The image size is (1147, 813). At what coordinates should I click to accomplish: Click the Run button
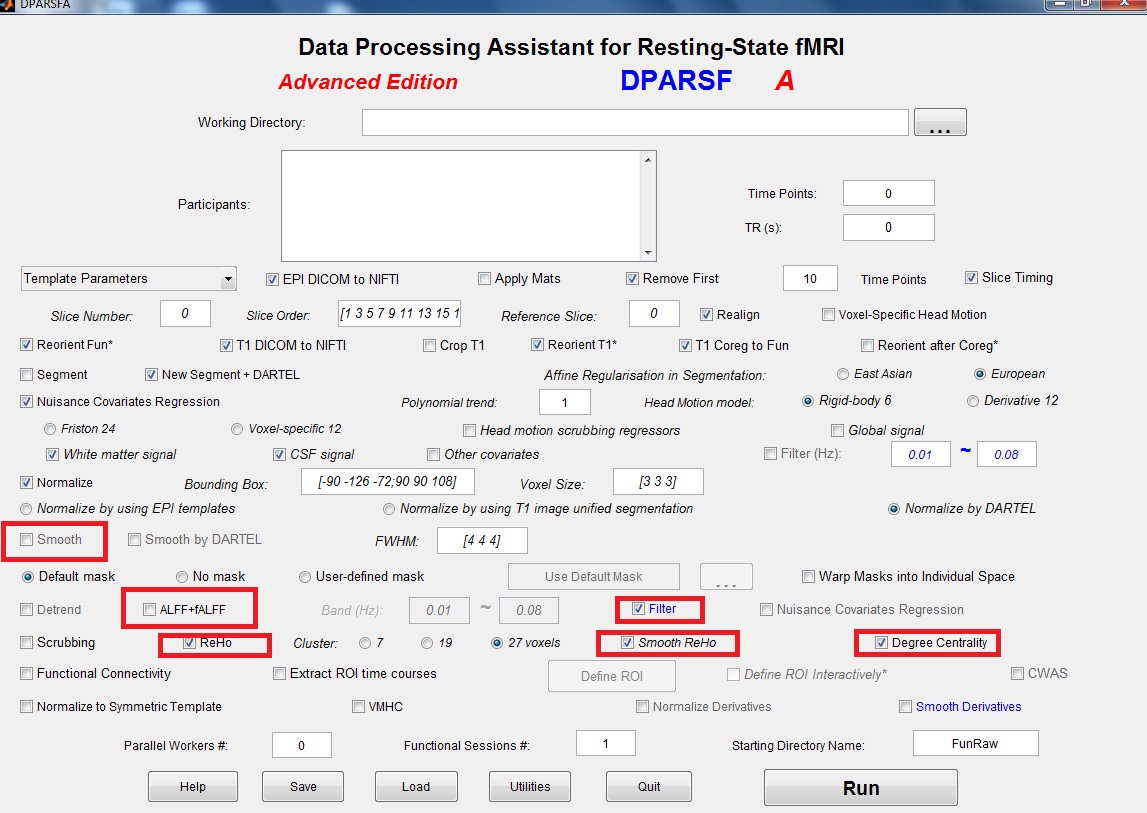pyautogui.click(x=861, y=787)
